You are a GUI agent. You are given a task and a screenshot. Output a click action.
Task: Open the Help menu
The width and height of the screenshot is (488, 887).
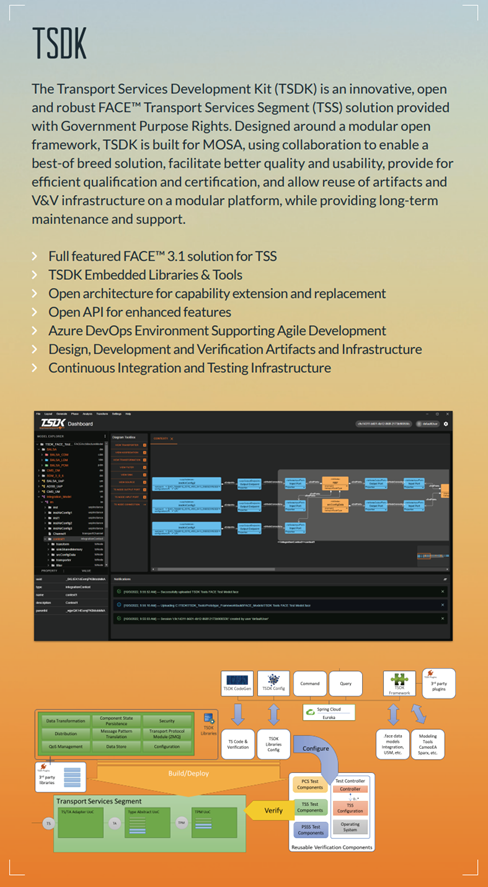point(128,414)
